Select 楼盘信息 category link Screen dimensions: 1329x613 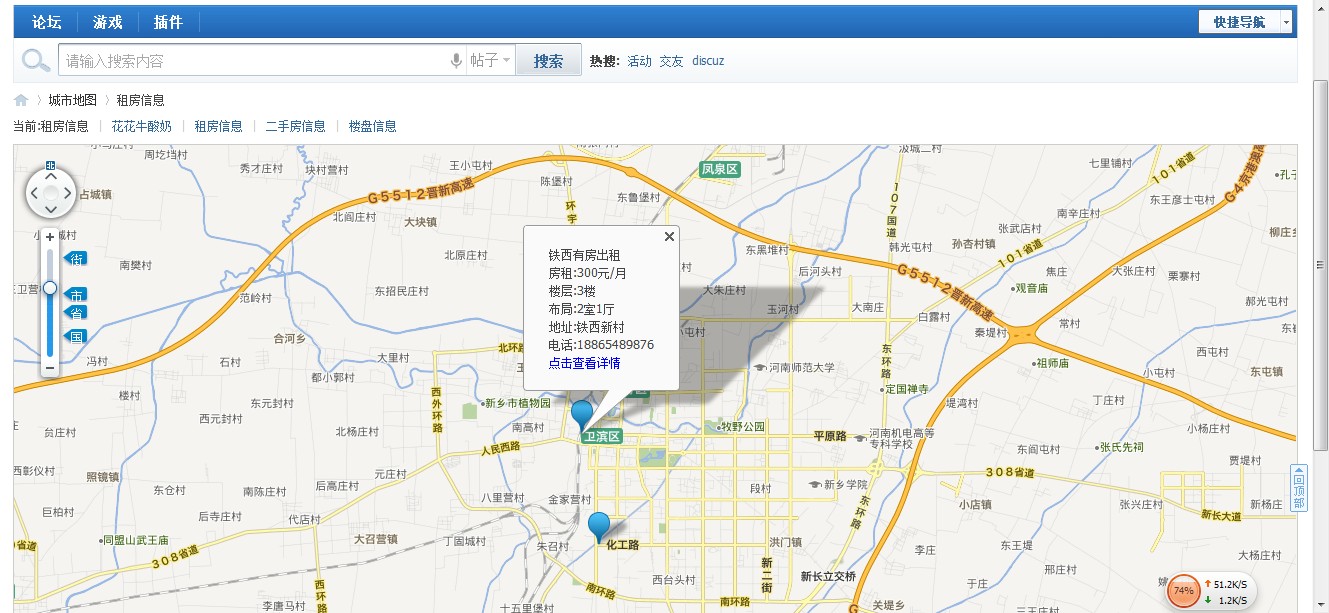click(372, 126)
